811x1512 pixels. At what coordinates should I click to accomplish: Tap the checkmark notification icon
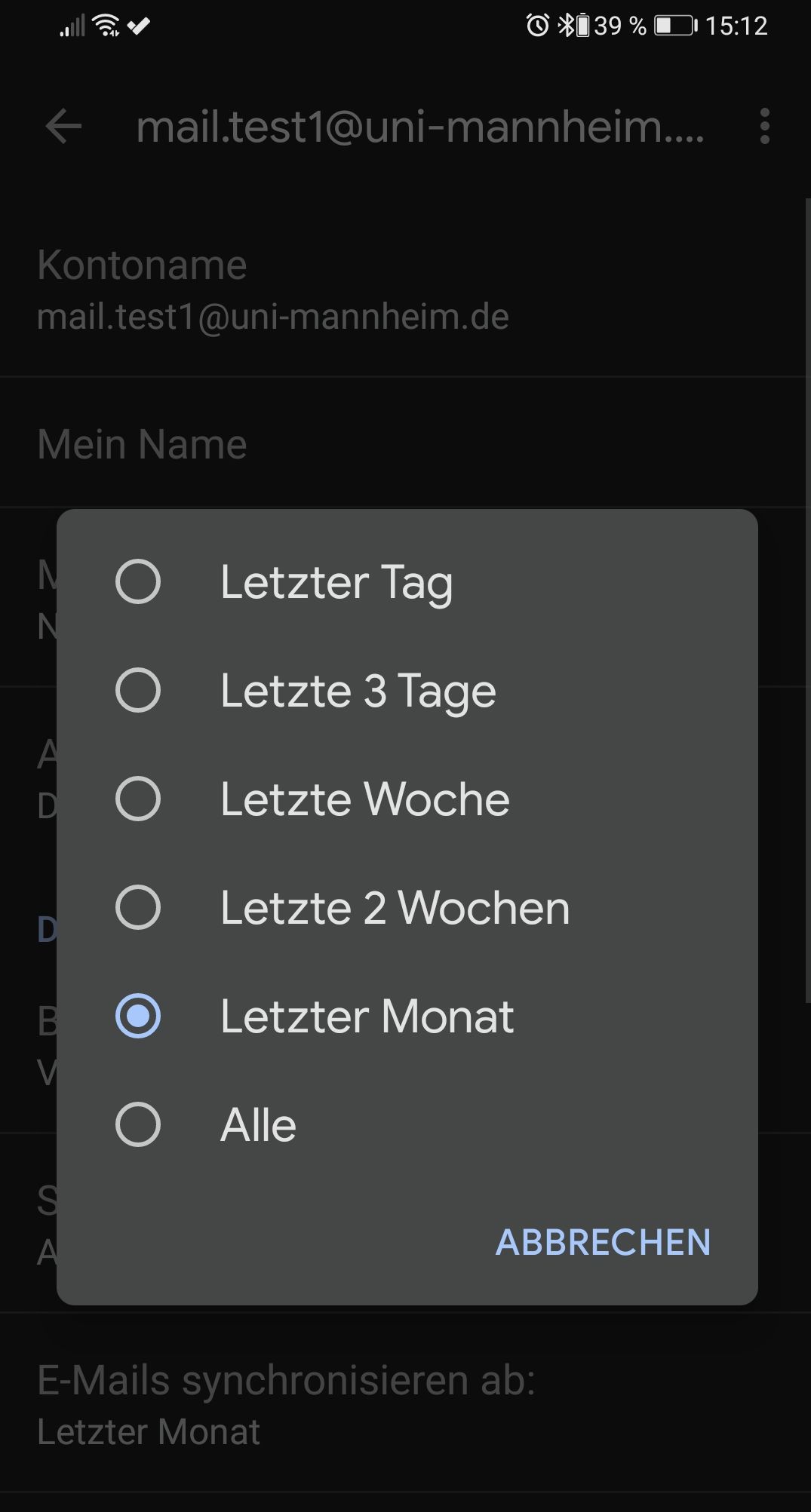point(138,26)
